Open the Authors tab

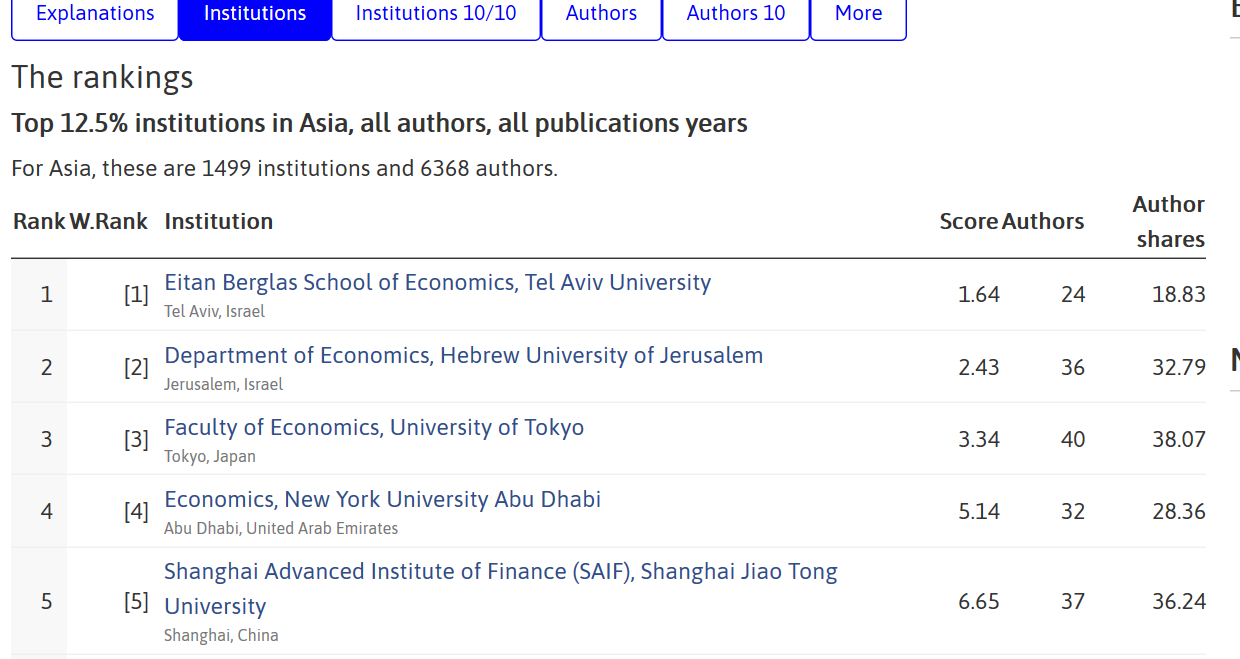(x=601, y=15)
